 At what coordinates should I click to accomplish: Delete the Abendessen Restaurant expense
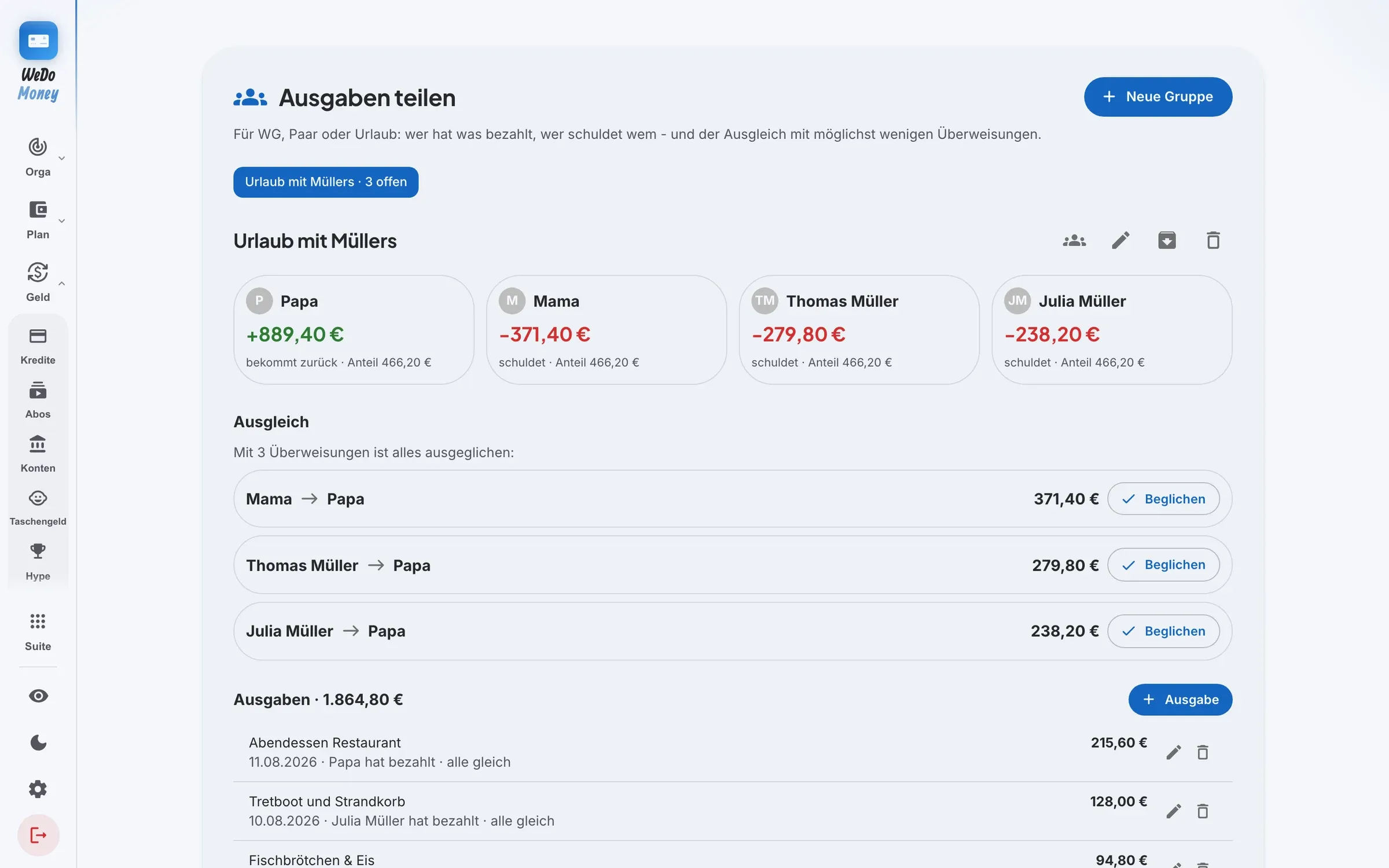(x=1203, y=752)
